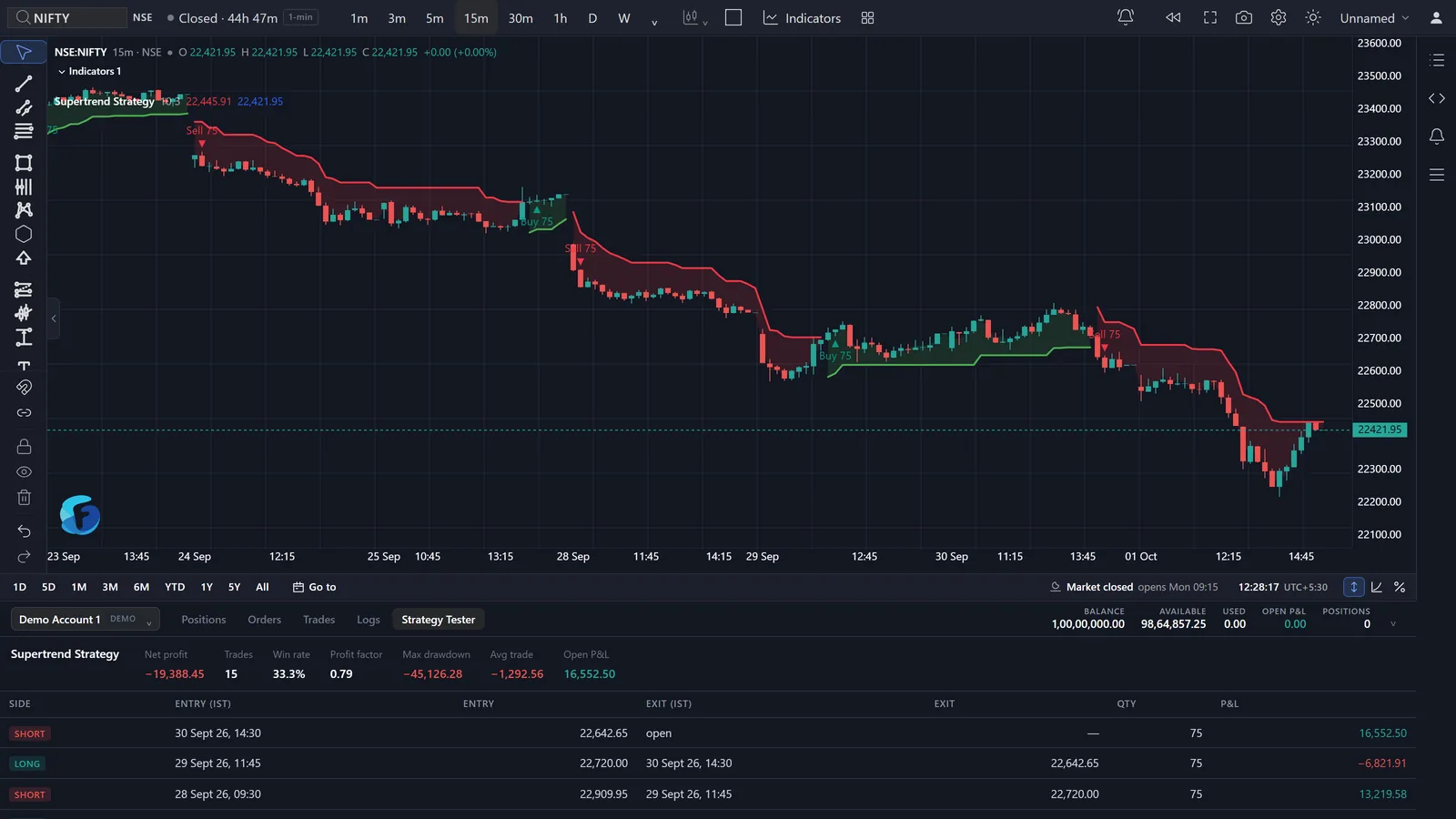The width and height of the screenshot is (1456, 819).
Task: Open the code editor brackets icon
Action: 1437,98
